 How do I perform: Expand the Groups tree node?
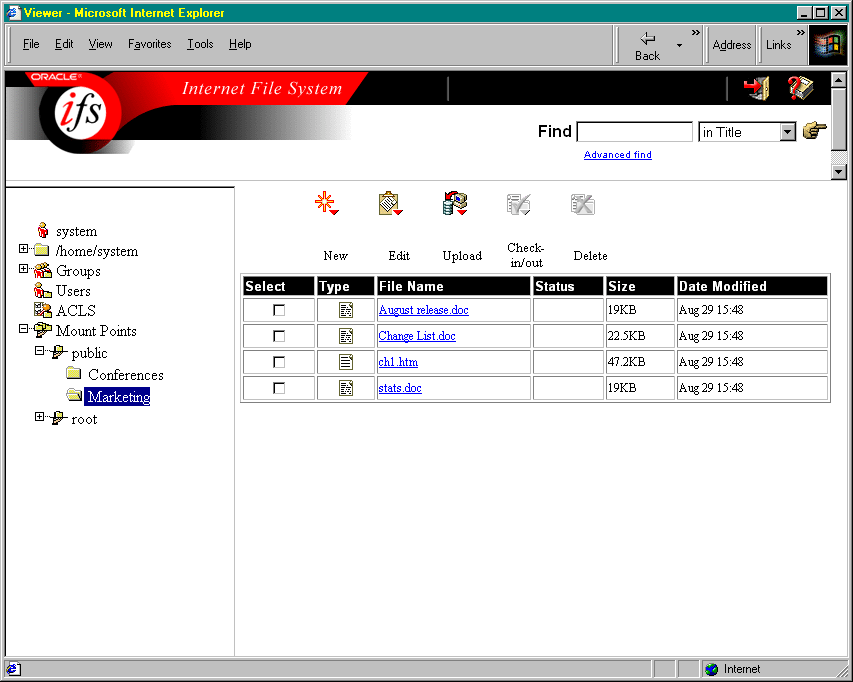tap(23, 269)
